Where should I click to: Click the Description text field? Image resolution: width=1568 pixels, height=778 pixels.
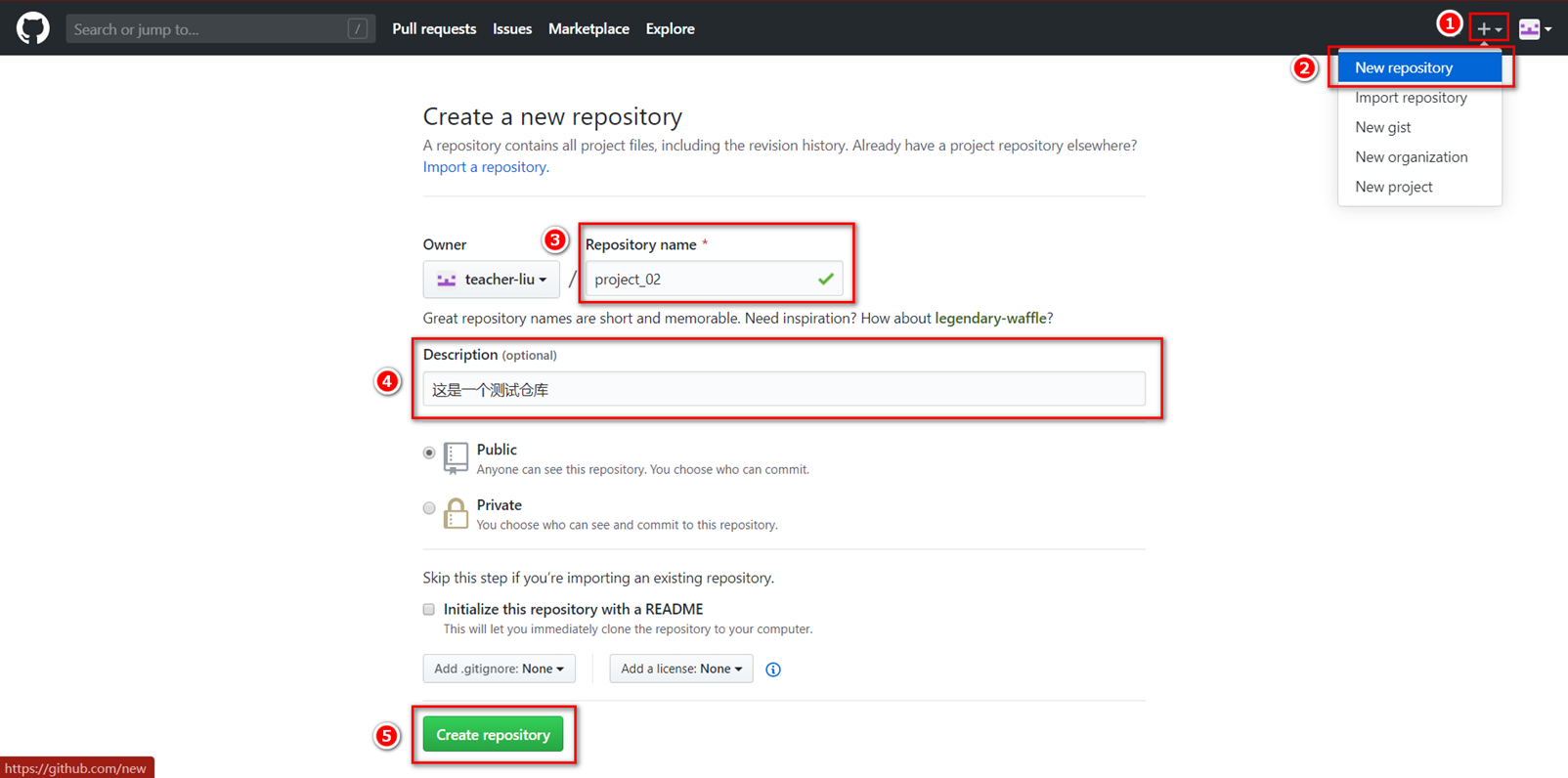point(784,389)
